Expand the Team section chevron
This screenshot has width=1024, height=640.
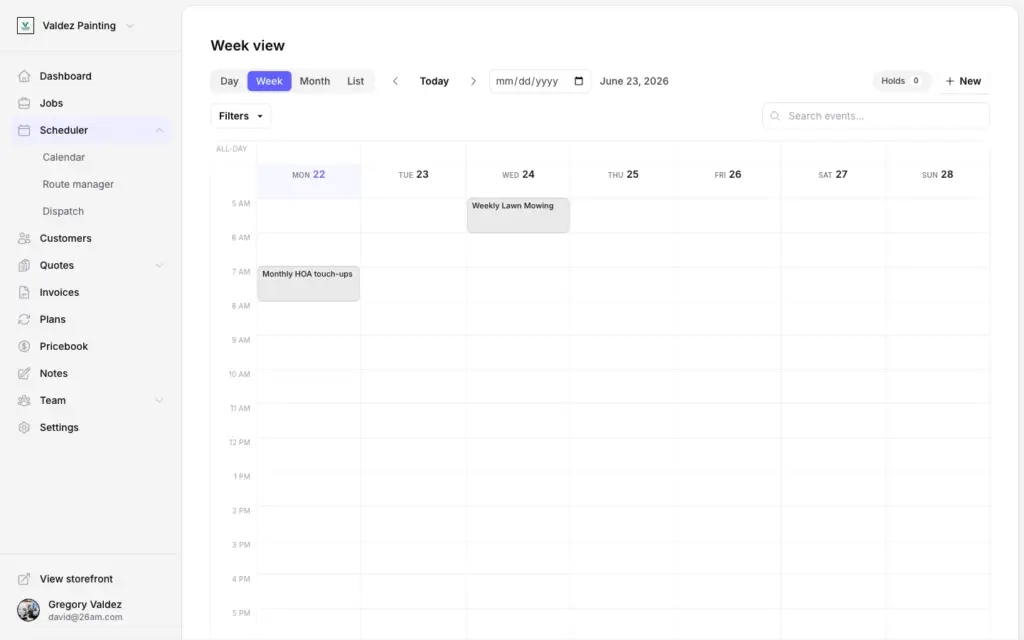(159, 400)
